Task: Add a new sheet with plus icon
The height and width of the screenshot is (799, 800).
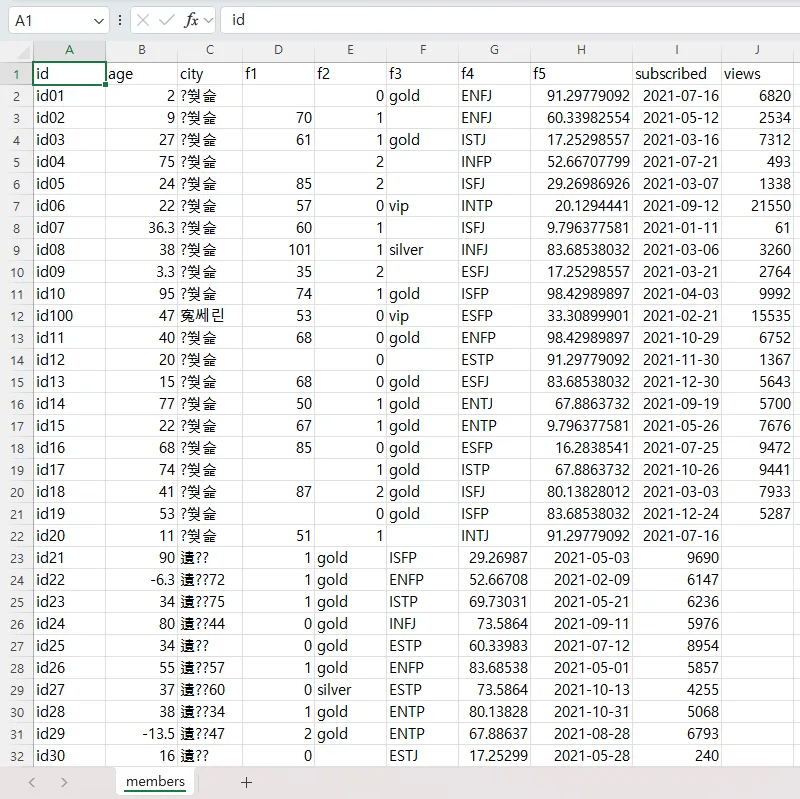Action: coord(246,782)
